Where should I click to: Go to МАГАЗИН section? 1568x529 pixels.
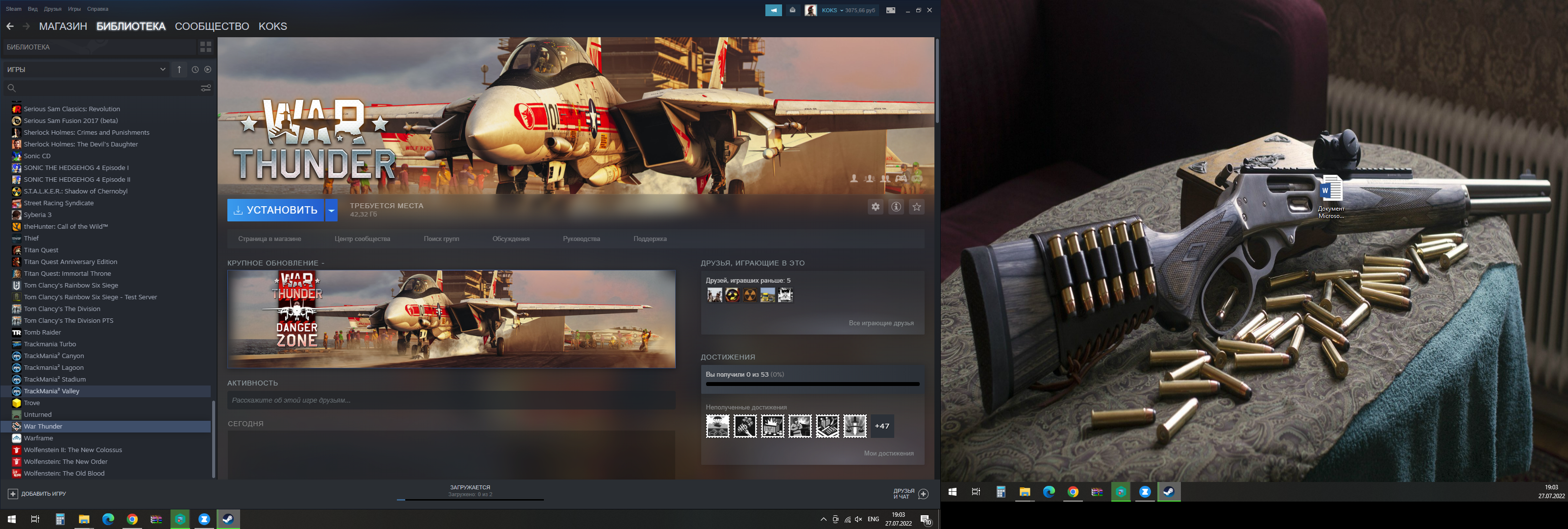pyautogui.click(x=63, y=26)
